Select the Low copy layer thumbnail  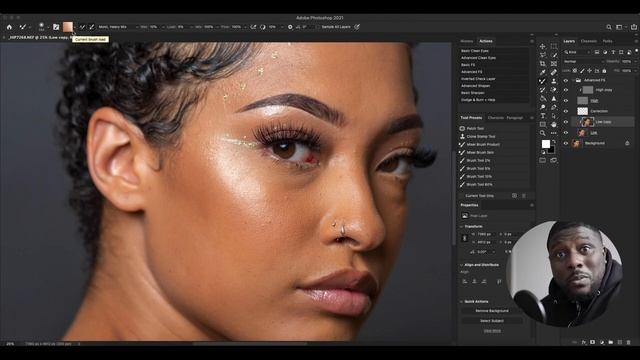pos(587,122)
